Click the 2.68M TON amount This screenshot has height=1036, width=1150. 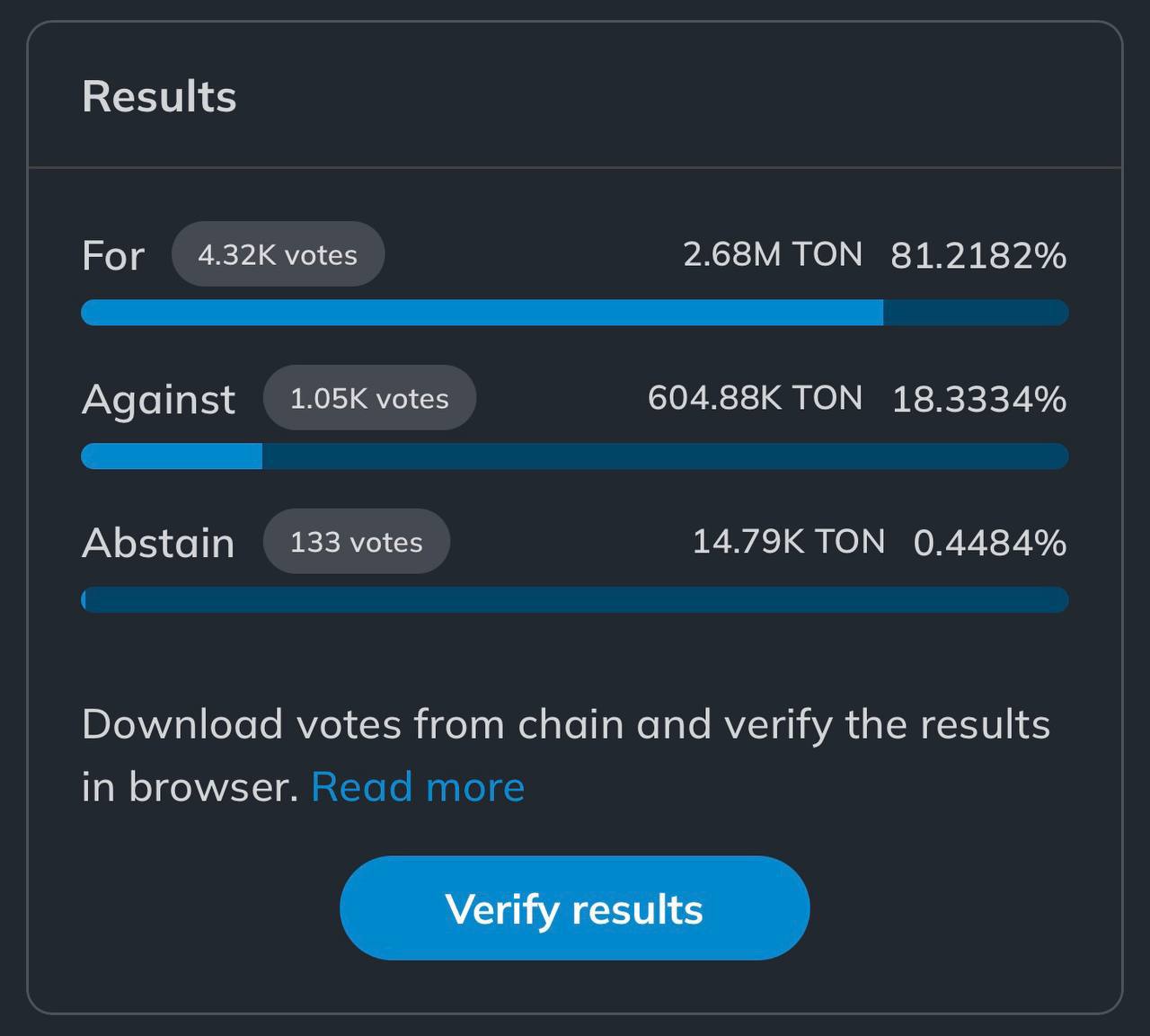click(x=773, y=254)
